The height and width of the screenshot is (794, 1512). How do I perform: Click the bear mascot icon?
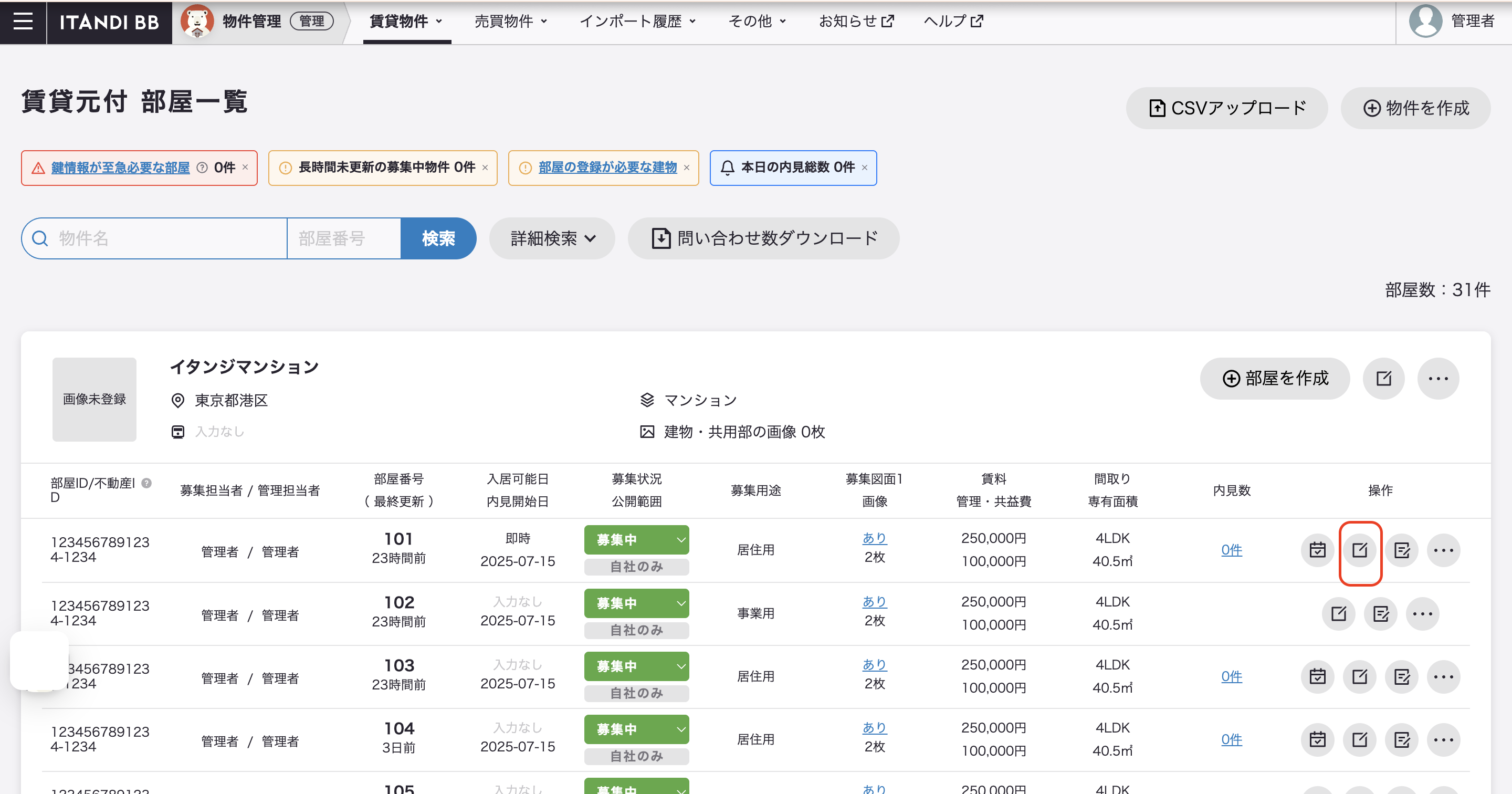click(x=197, y=22)
